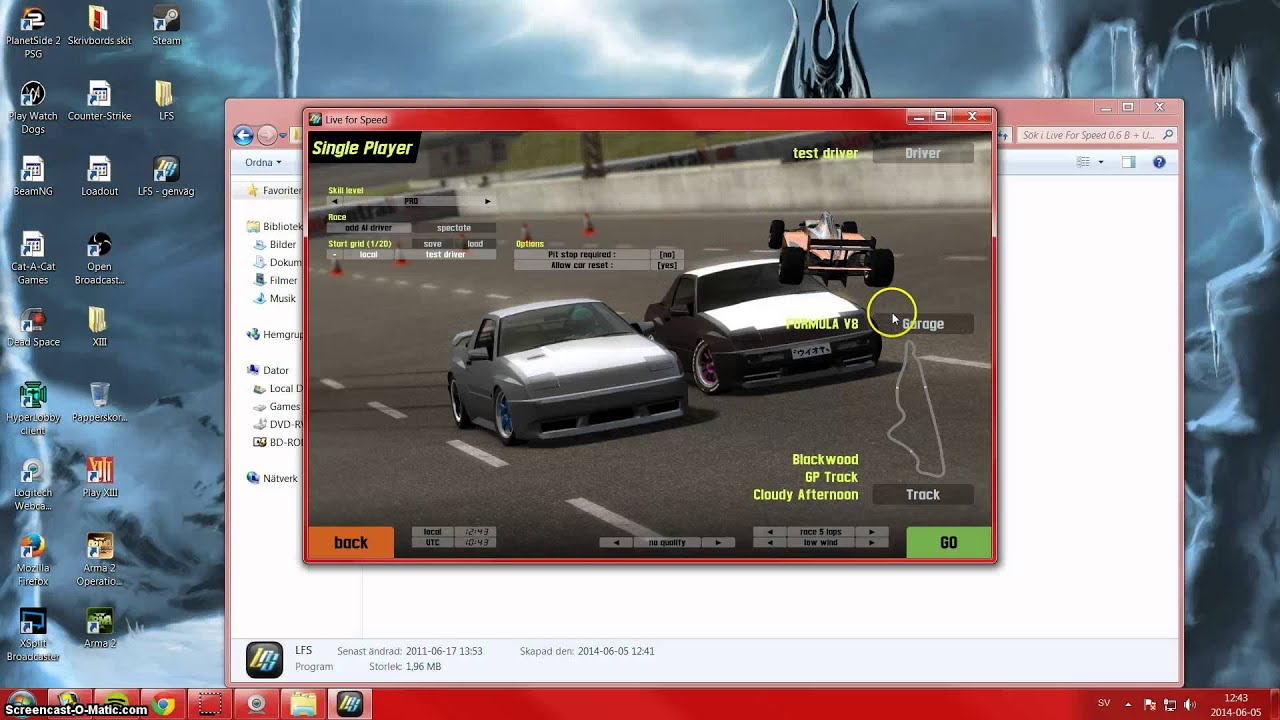The height and width of the screenshot is (720, 1280).
Task: Click left arrow beside low wind
Action: coord(769,543)
